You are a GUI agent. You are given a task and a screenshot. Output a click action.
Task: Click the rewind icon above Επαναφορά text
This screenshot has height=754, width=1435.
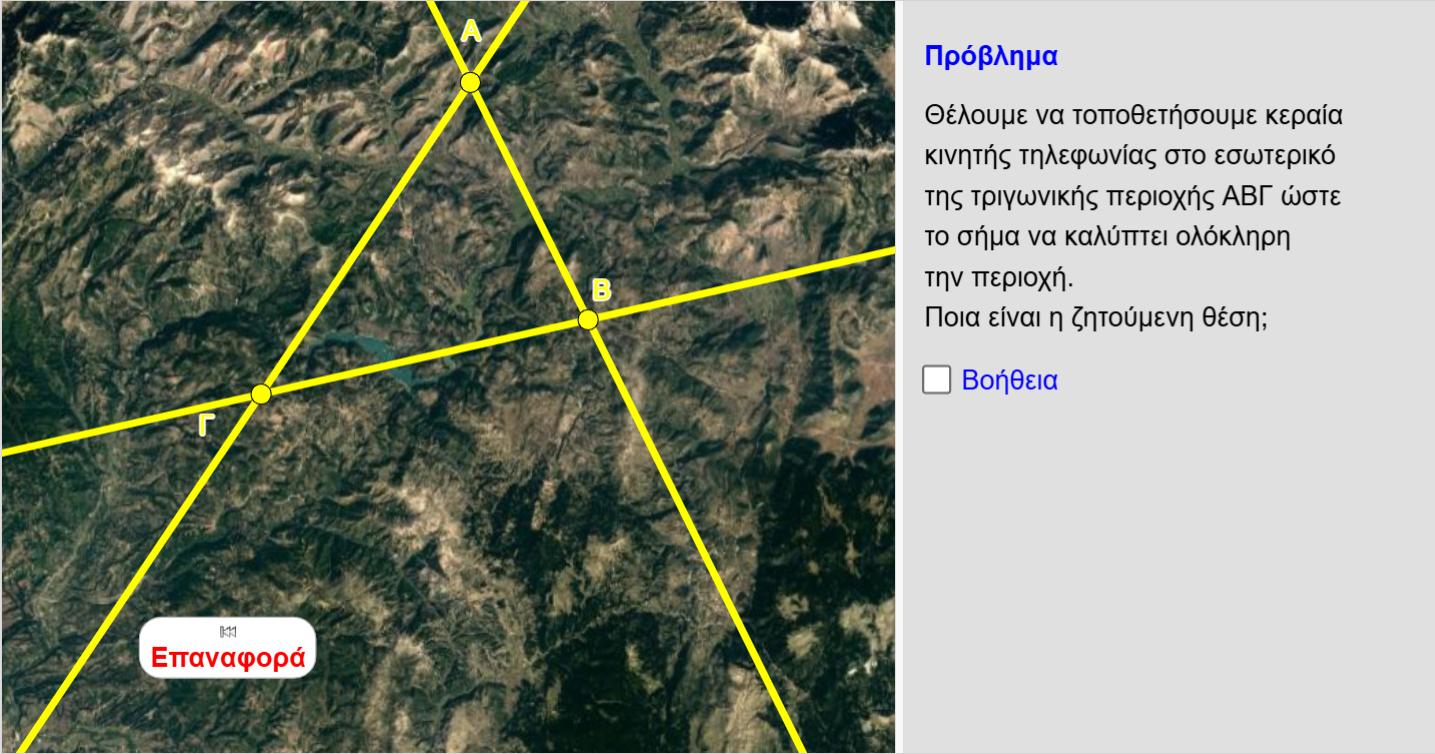point(227,631)
